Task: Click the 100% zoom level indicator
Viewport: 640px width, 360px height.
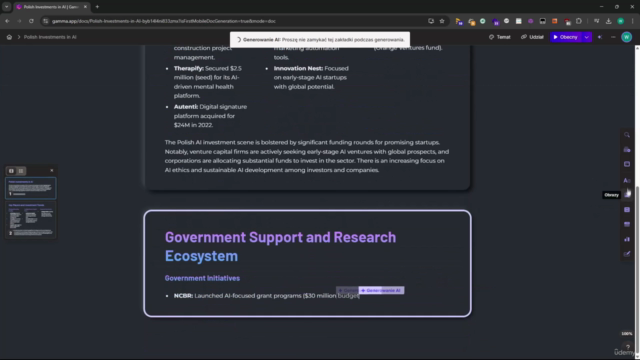Action: pyautogui.click(x=627, y=333)
